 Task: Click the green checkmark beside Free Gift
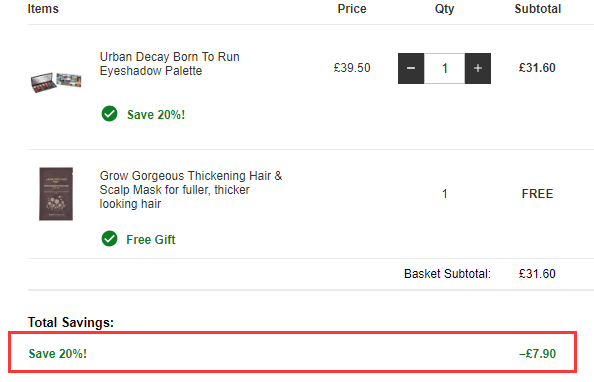[x=109, y=239]
